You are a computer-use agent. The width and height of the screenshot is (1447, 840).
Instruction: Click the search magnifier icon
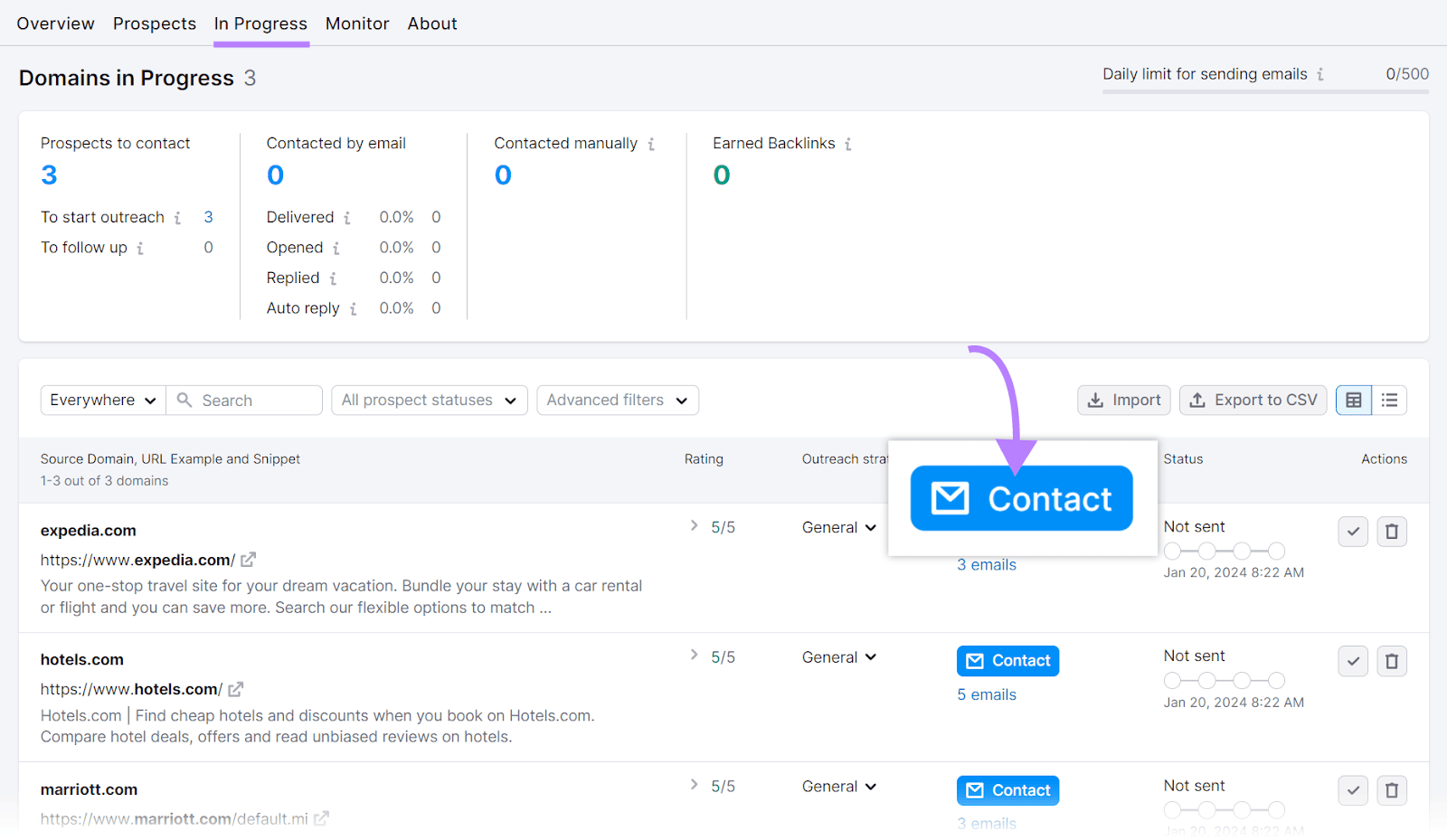click(184, 400)
